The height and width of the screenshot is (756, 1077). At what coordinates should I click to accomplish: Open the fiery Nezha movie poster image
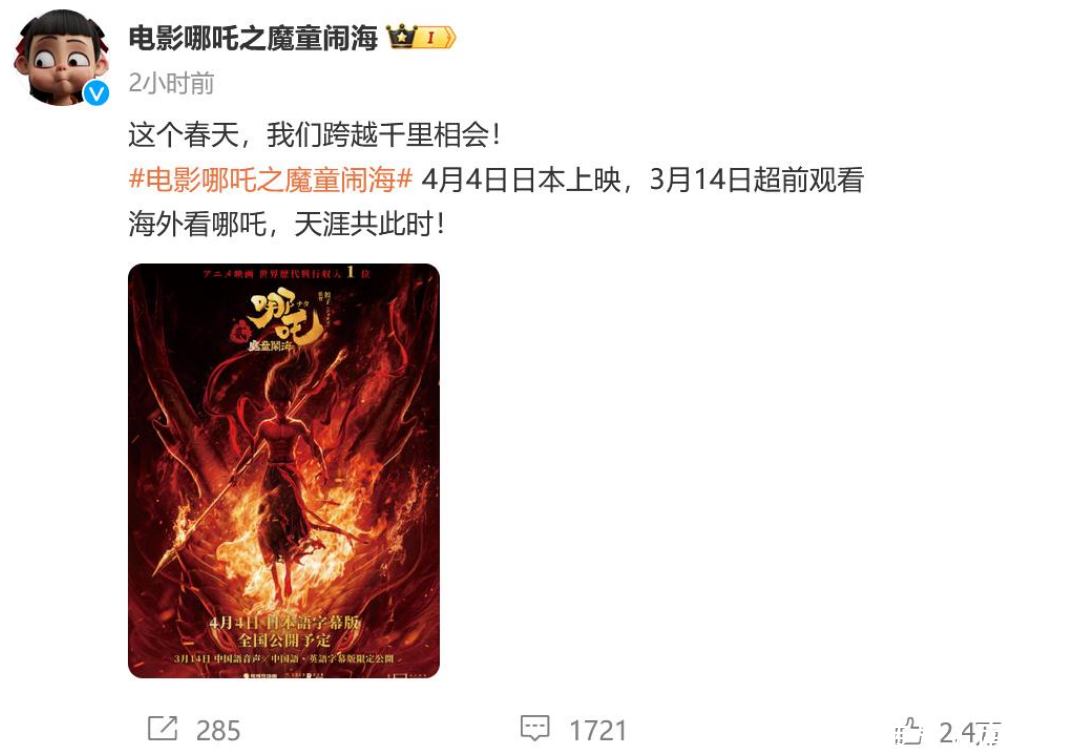point(284,471)
